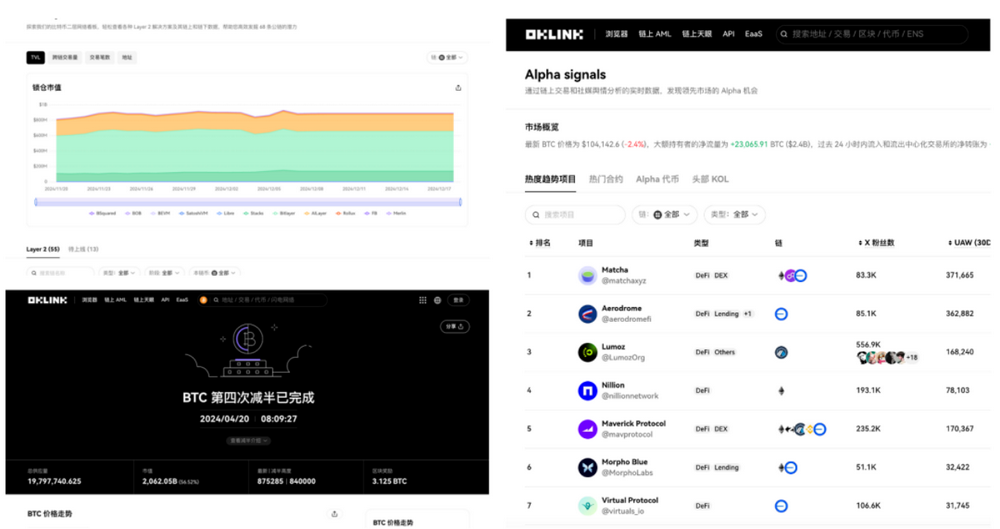This screenshot has height=529, width=1000.
Task: Click the magnifier icon in the 搜索项目 field
Action: coord(536,215)
